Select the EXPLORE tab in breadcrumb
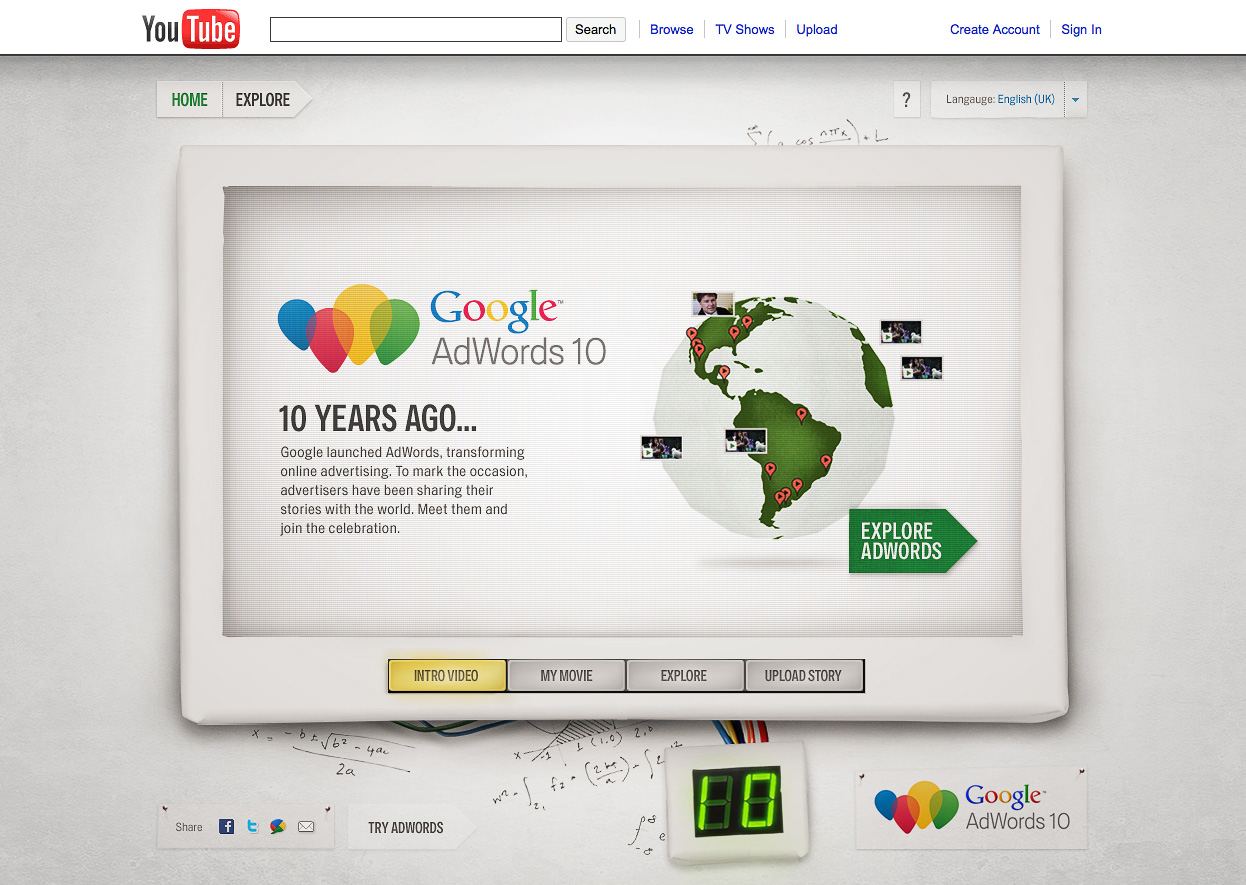Image resolution: width=1246 pixels, height=885 pixels. 263,99
